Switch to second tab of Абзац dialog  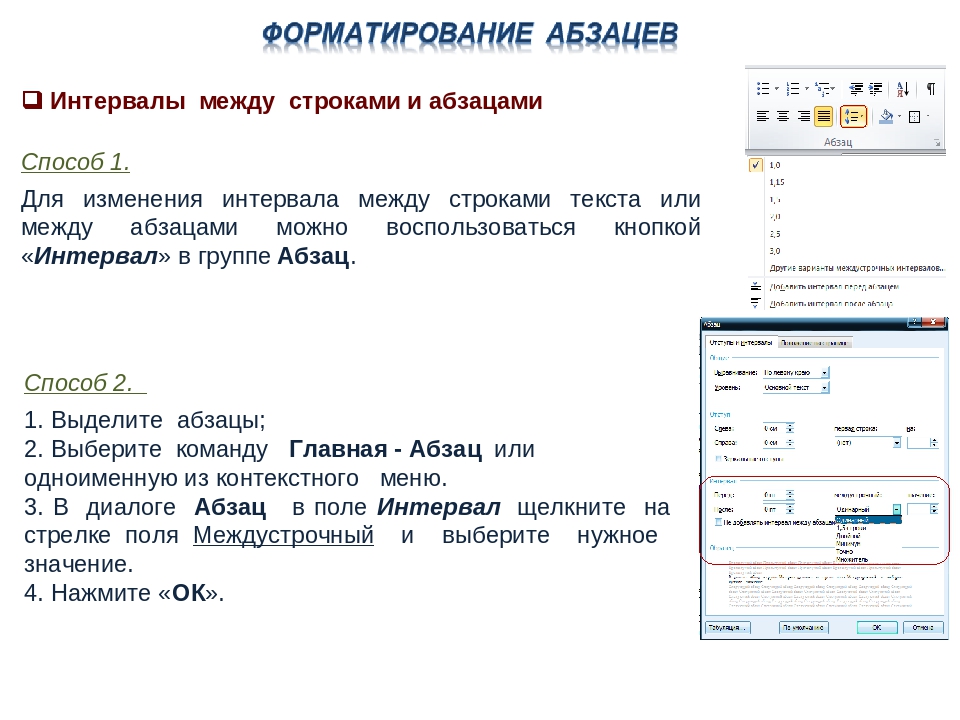coord(814,343)
